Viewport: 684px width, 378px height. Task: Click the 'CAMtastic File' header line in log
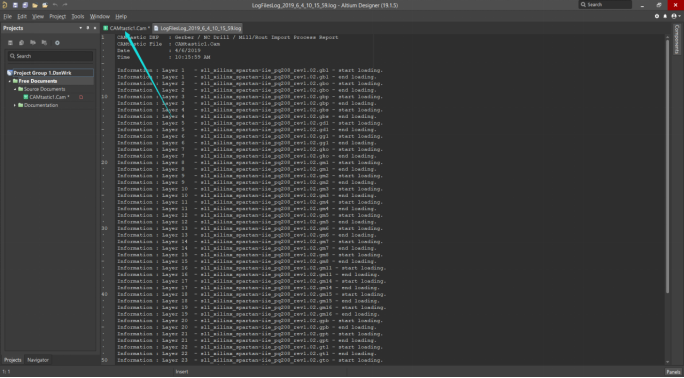point(168,44)
